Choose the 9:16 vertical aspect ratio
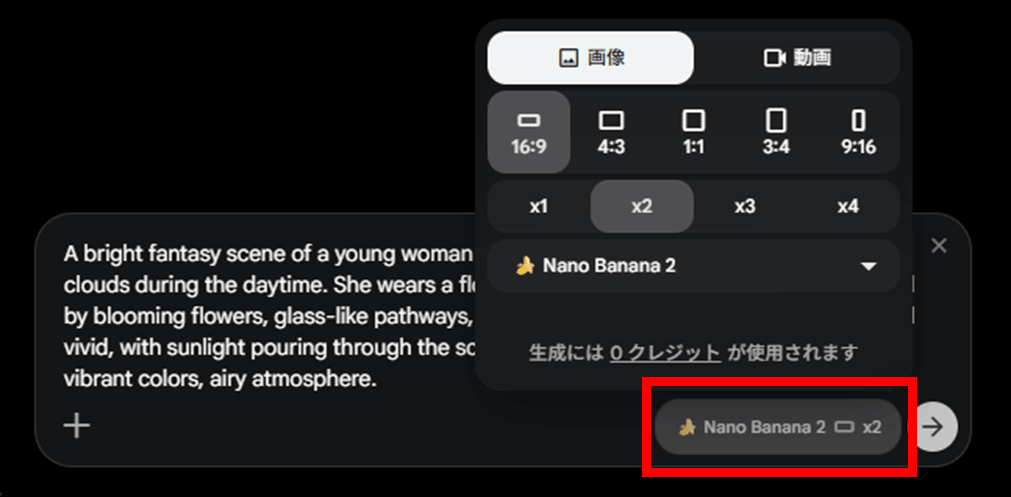 coord(858,132)
